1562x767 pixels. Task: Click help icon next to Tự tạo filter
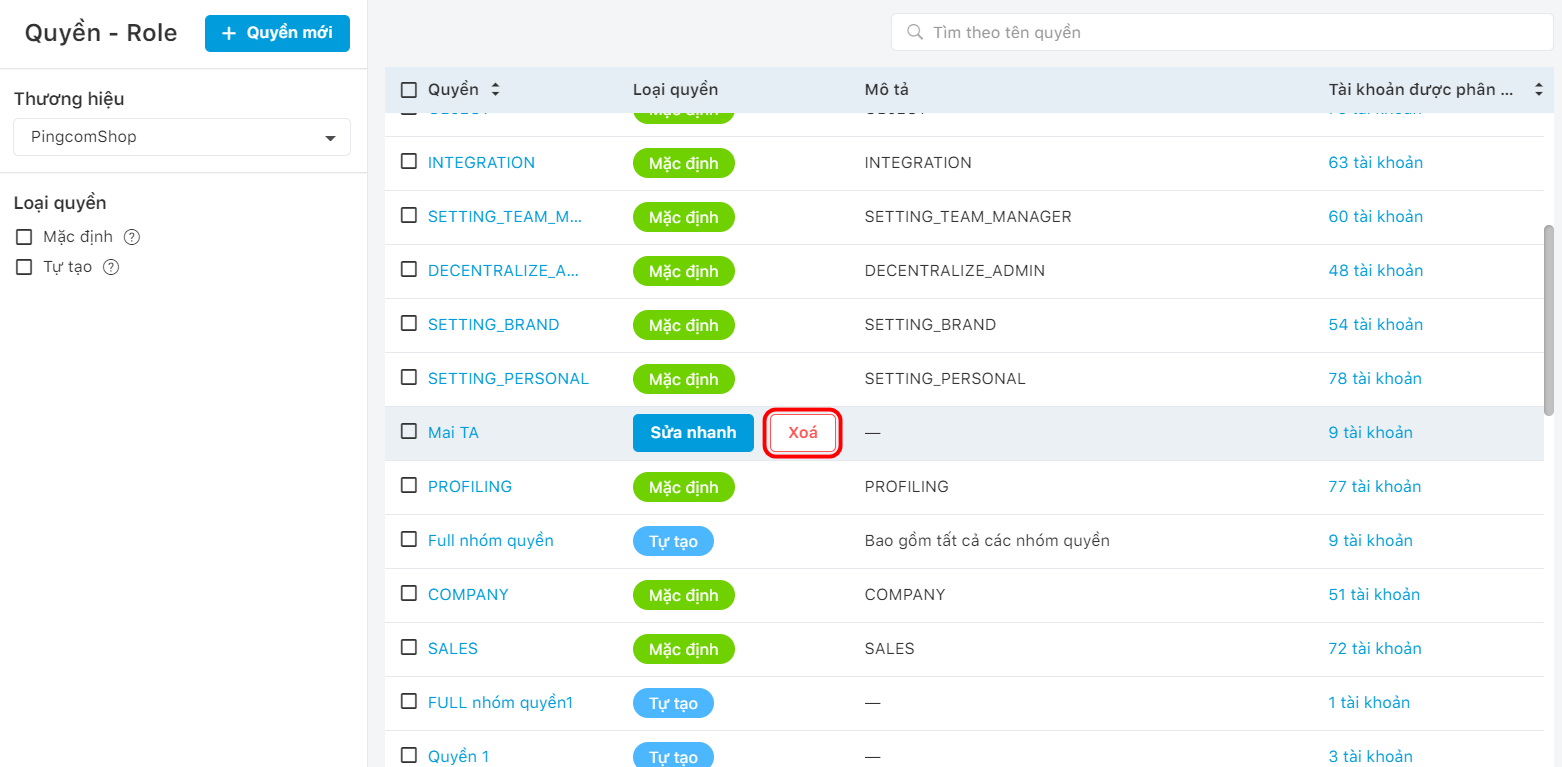coord(111,268)
